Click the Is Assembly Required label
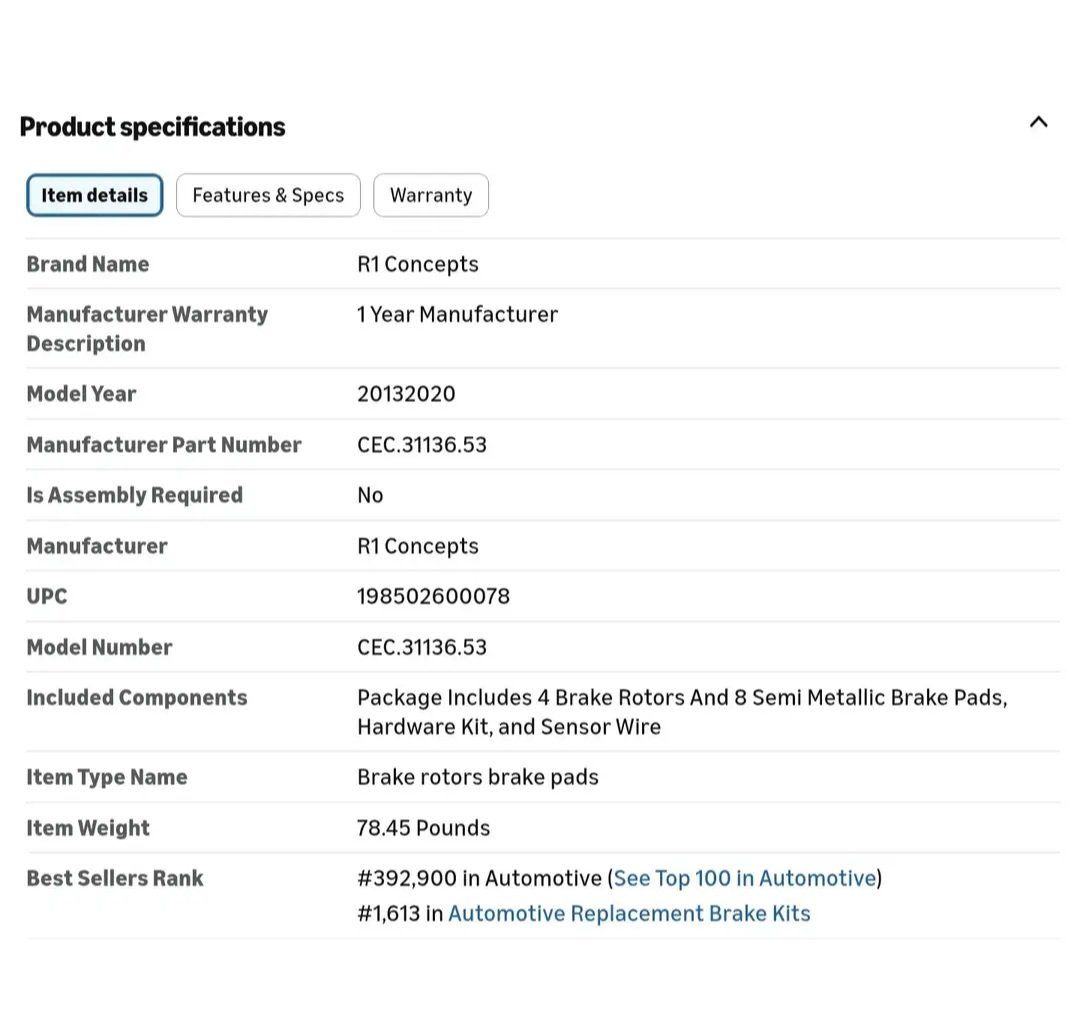 click(x=134, y=495)
